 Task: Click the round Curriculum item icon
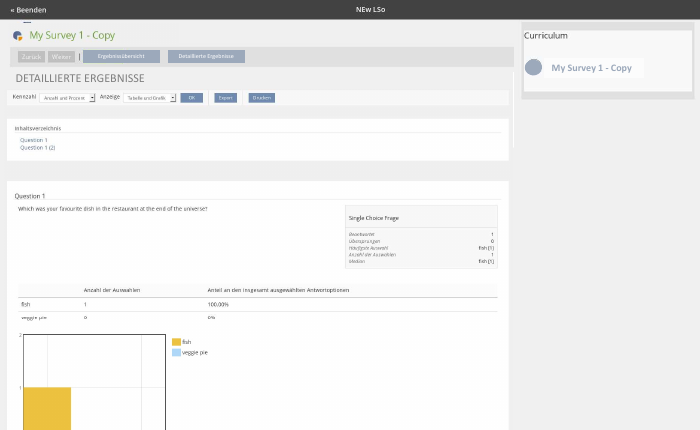pos(534,68)
